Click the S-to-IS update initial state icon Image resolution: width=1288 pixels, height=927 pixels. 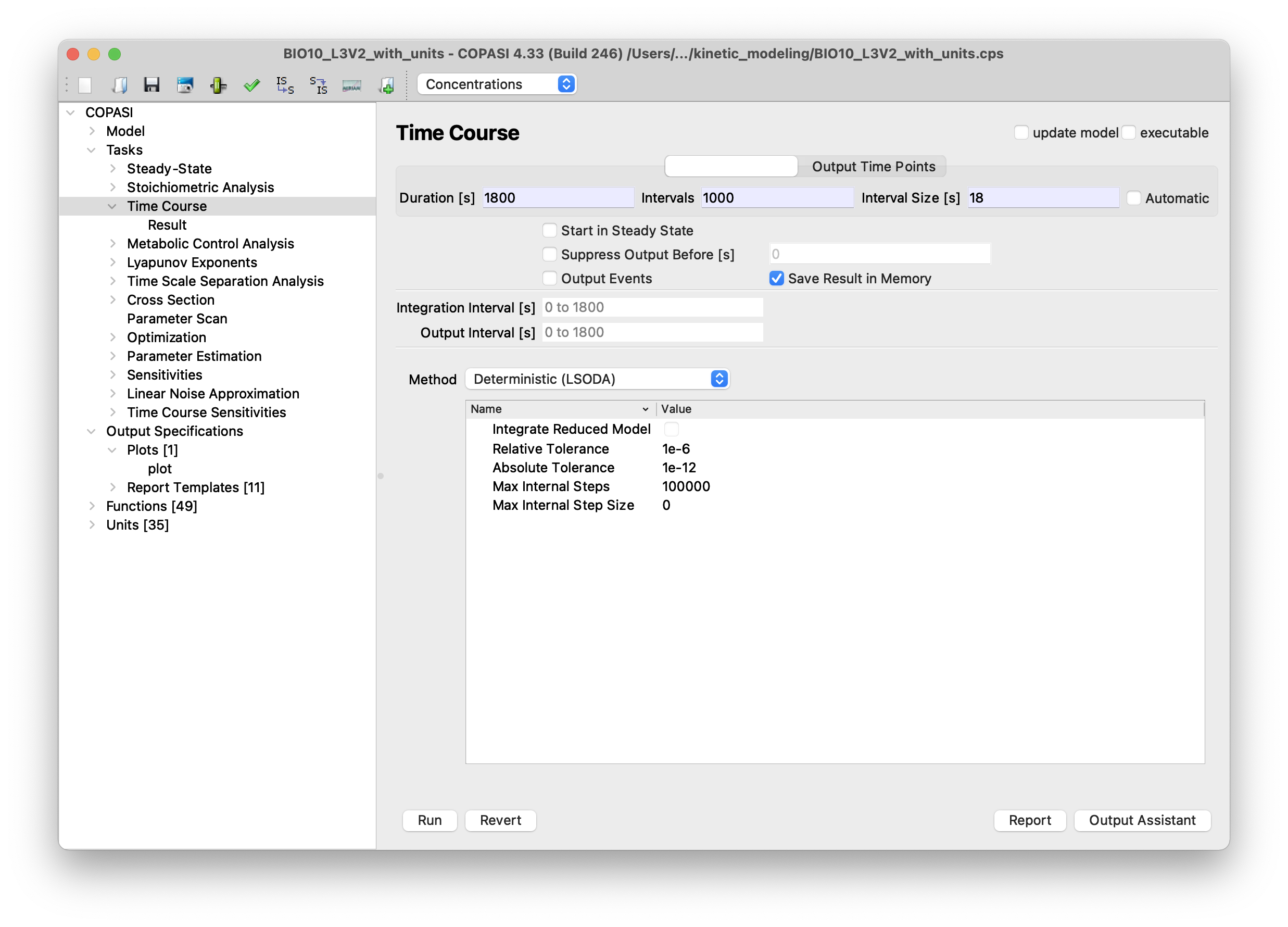(319, 85)
